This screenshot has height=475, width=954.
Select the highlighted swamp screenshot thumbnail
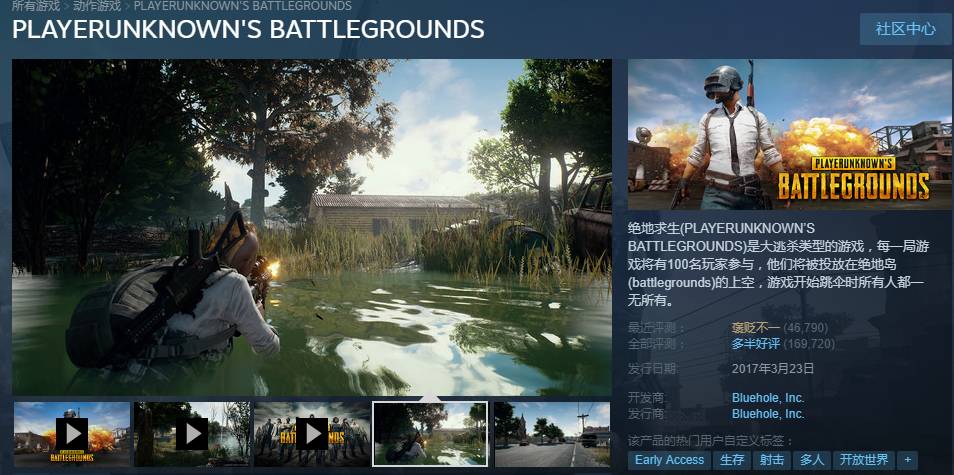430,434
